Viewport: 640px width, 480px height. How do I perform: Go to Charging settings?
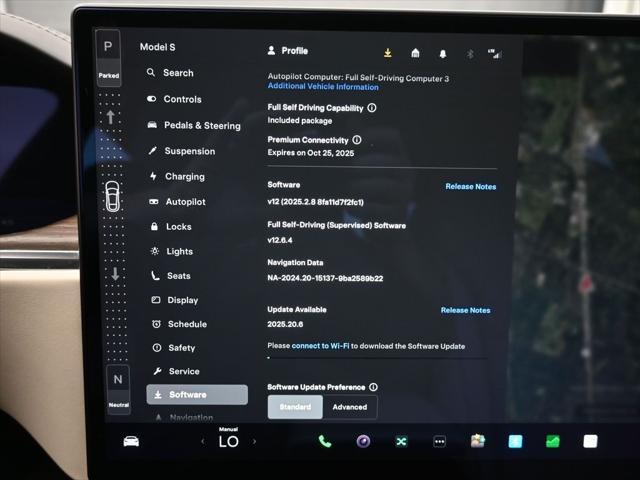177,176
